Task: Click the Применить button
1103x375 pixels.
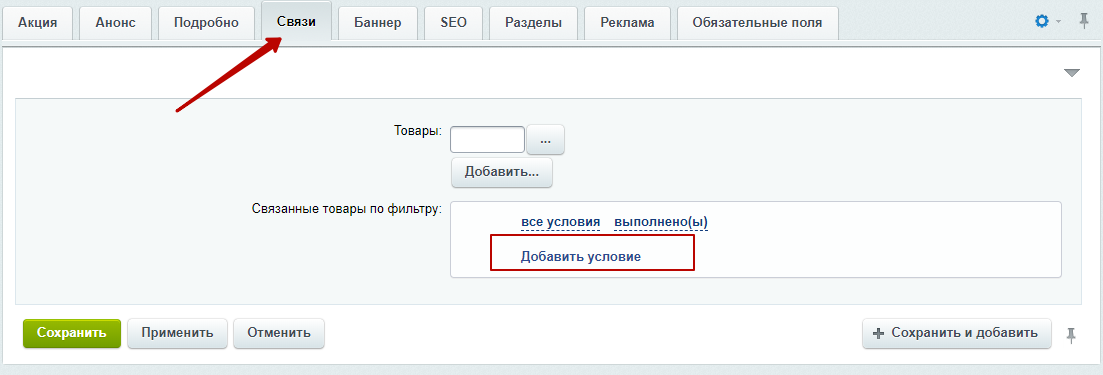Action: pos(177,333)
